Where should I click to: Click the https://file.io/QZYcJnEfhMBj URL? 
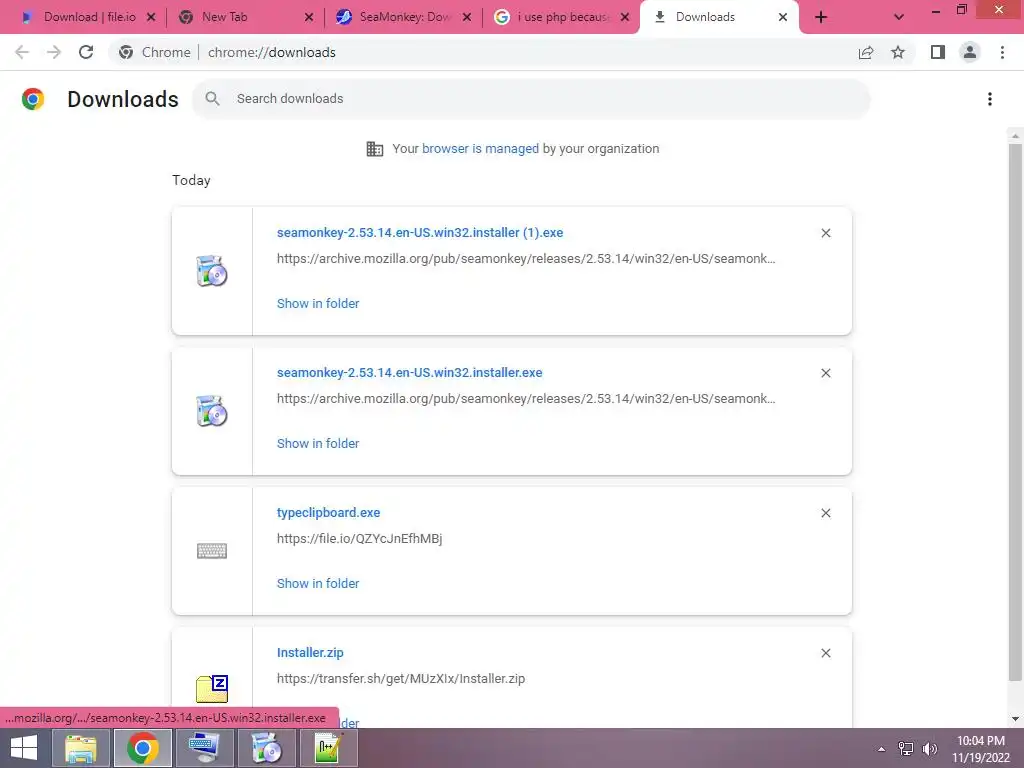tap(359, 539)
